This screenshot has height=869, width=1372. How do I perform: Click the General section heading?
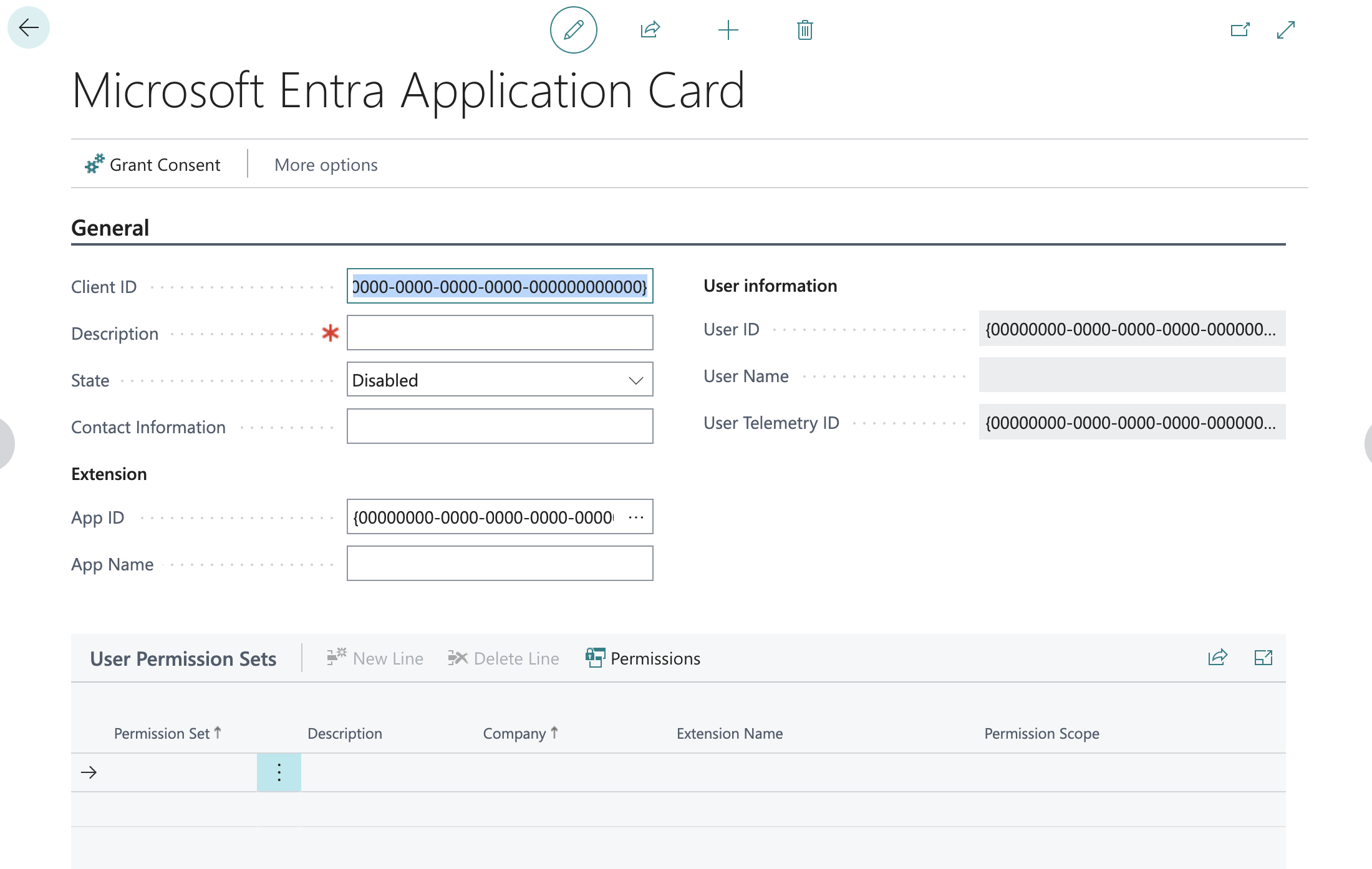tap(110, 228)
